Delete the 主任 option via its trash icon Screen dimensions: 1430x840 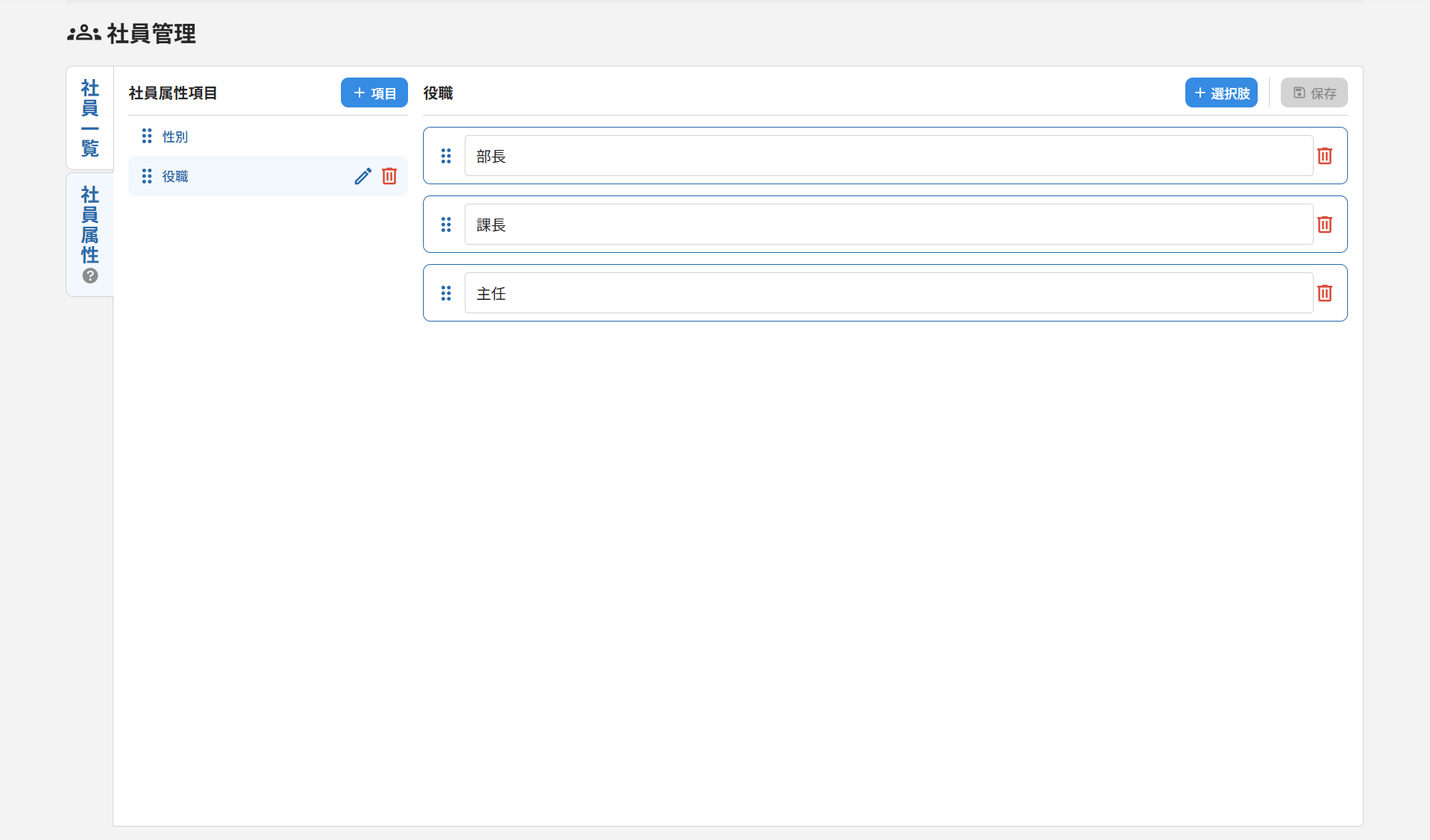click(1324, 293)
